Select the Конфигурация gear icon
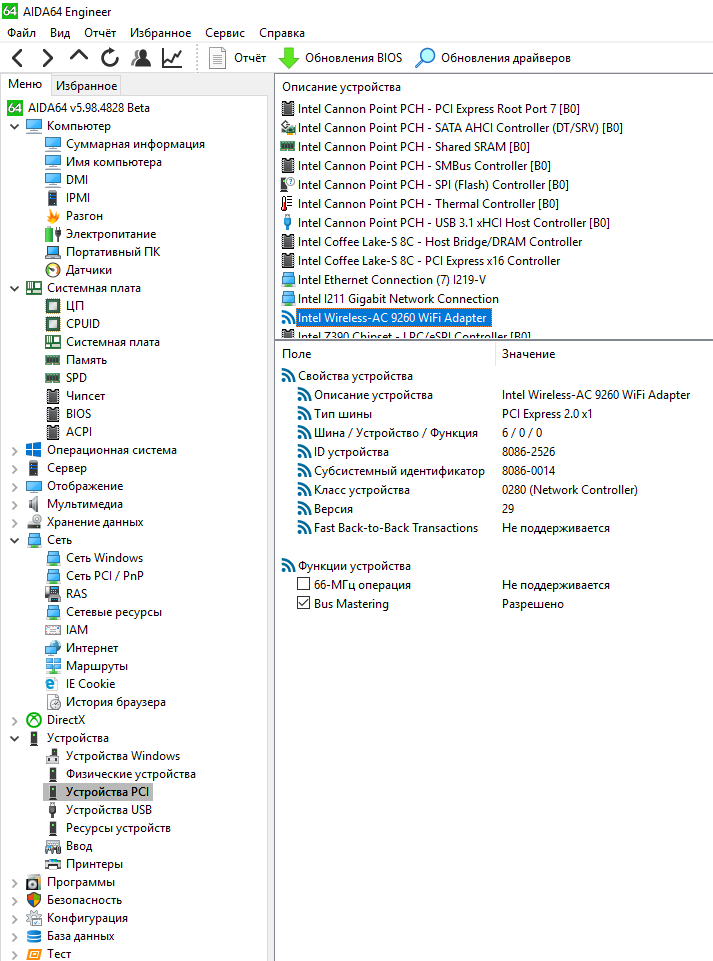 pos(34,918)
